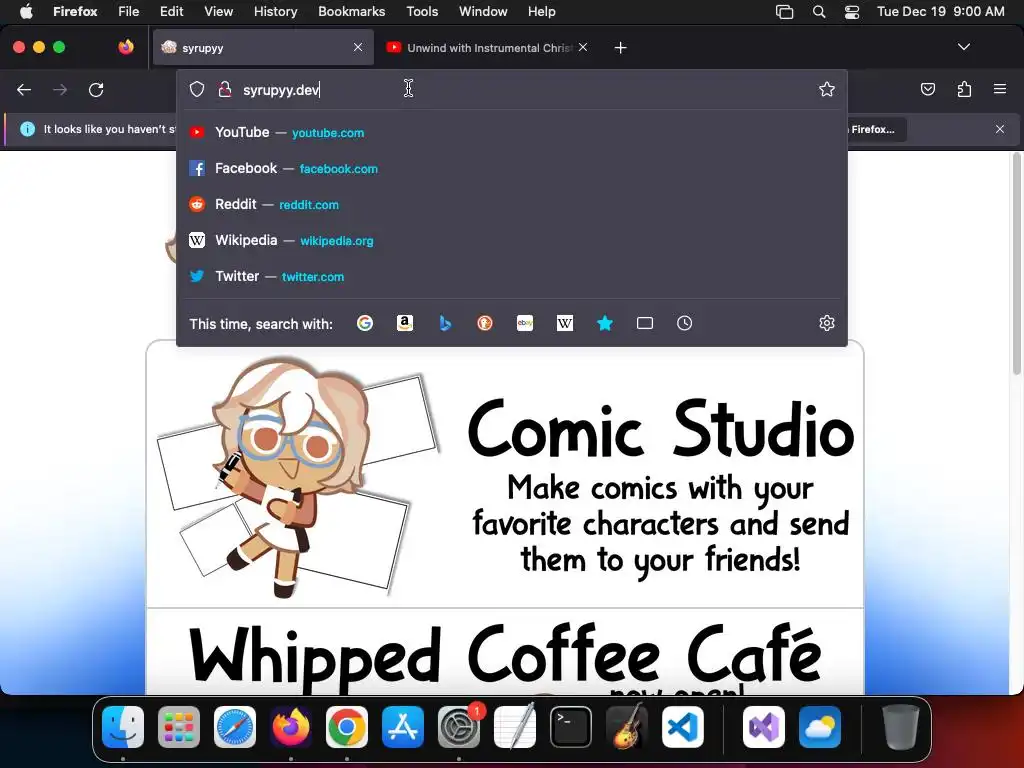1024x768 pixels.
Task: Select Facebook suggestion facebook.com
Action: (x=512, y=168)
